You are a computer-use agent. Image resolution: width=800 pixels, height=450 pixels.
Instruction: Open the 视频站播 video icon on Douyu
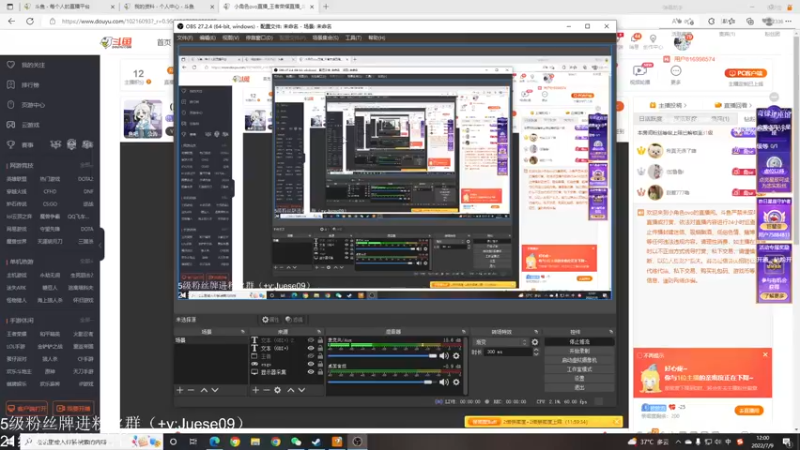coord(640,73)
